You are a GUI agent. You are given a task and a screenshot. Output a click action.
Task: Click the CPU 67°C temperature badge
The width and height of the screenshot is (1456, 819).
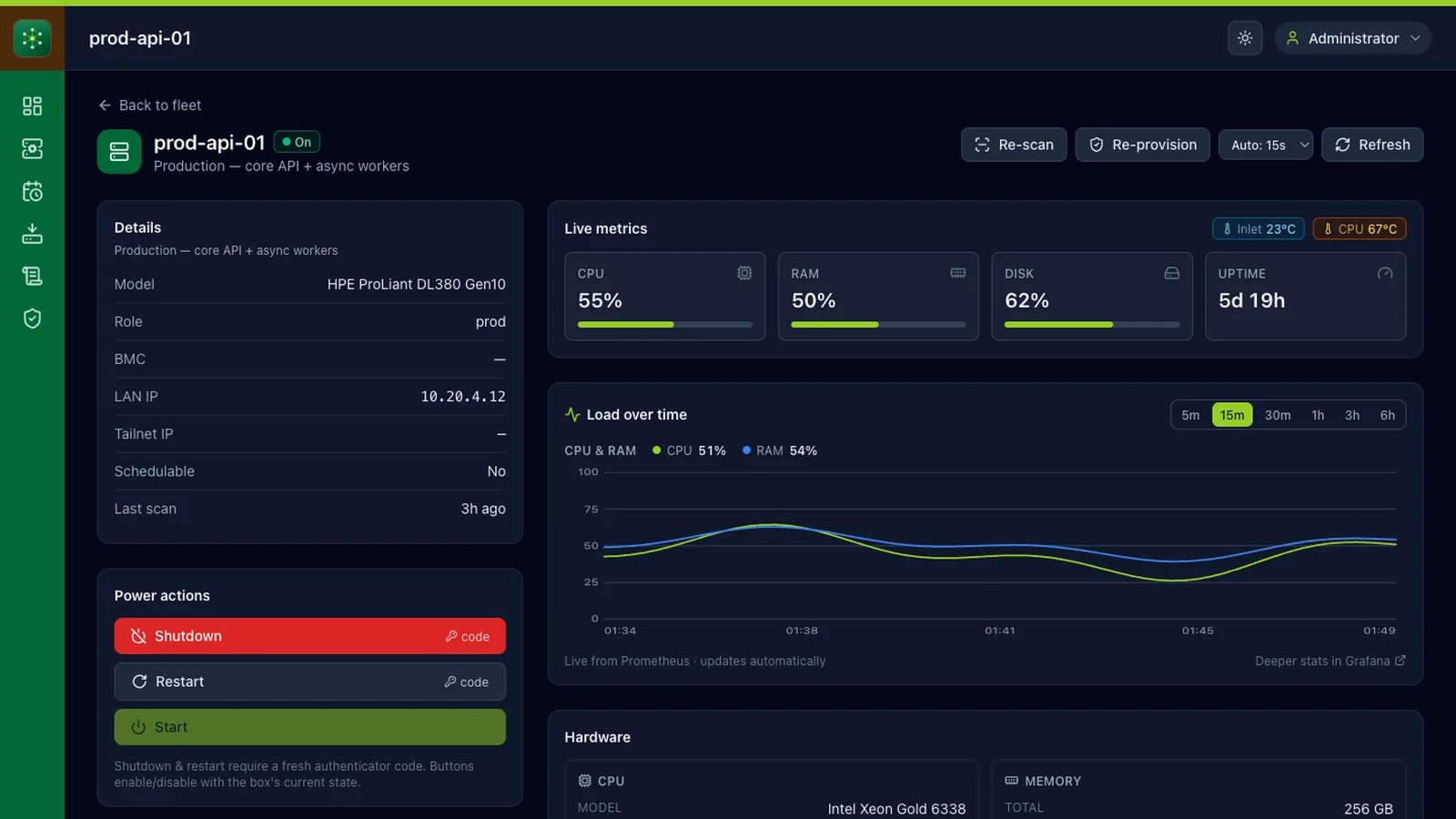click(1360, 229)
